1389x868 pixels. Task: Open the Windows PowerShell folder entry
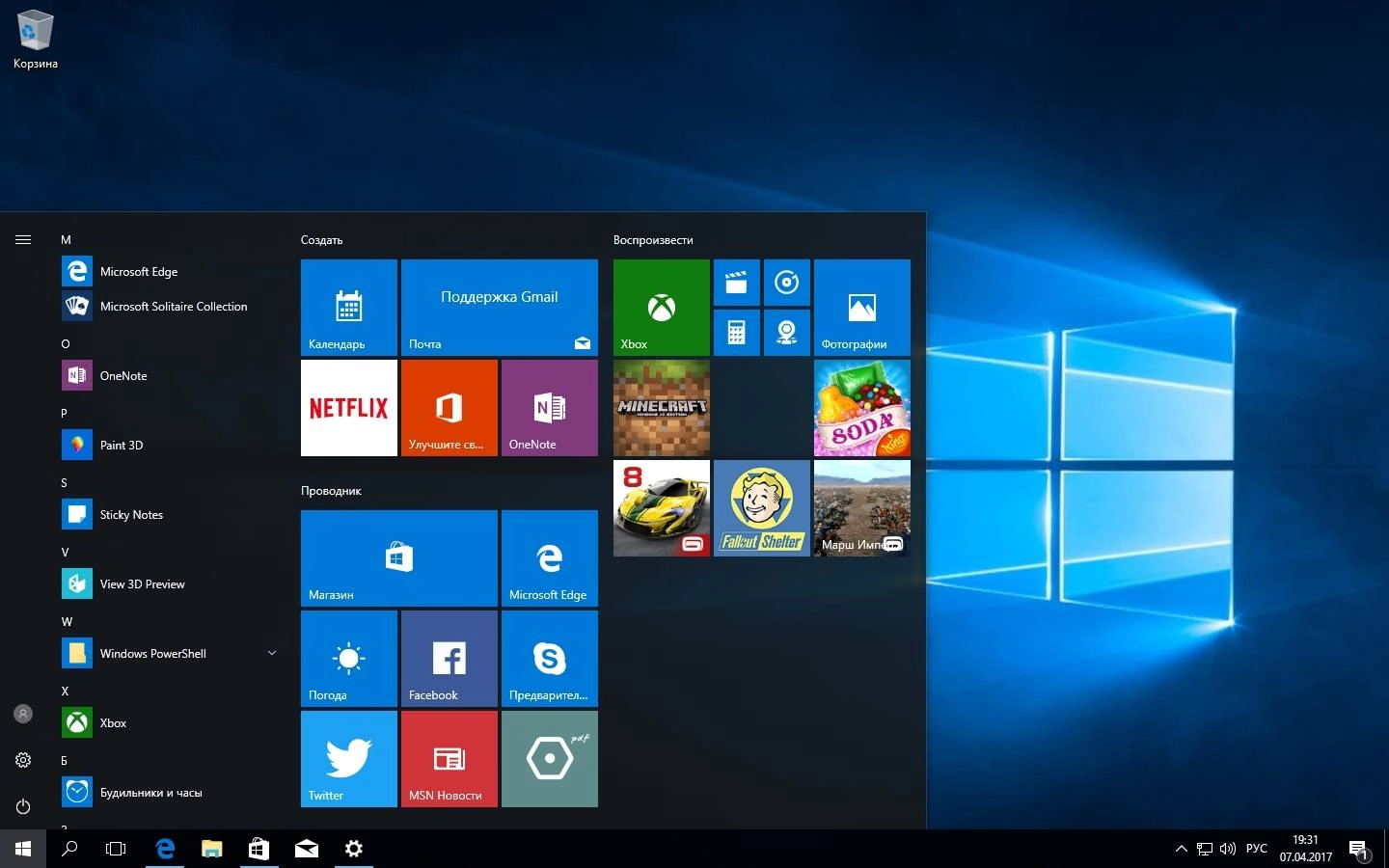click(172, 654)
